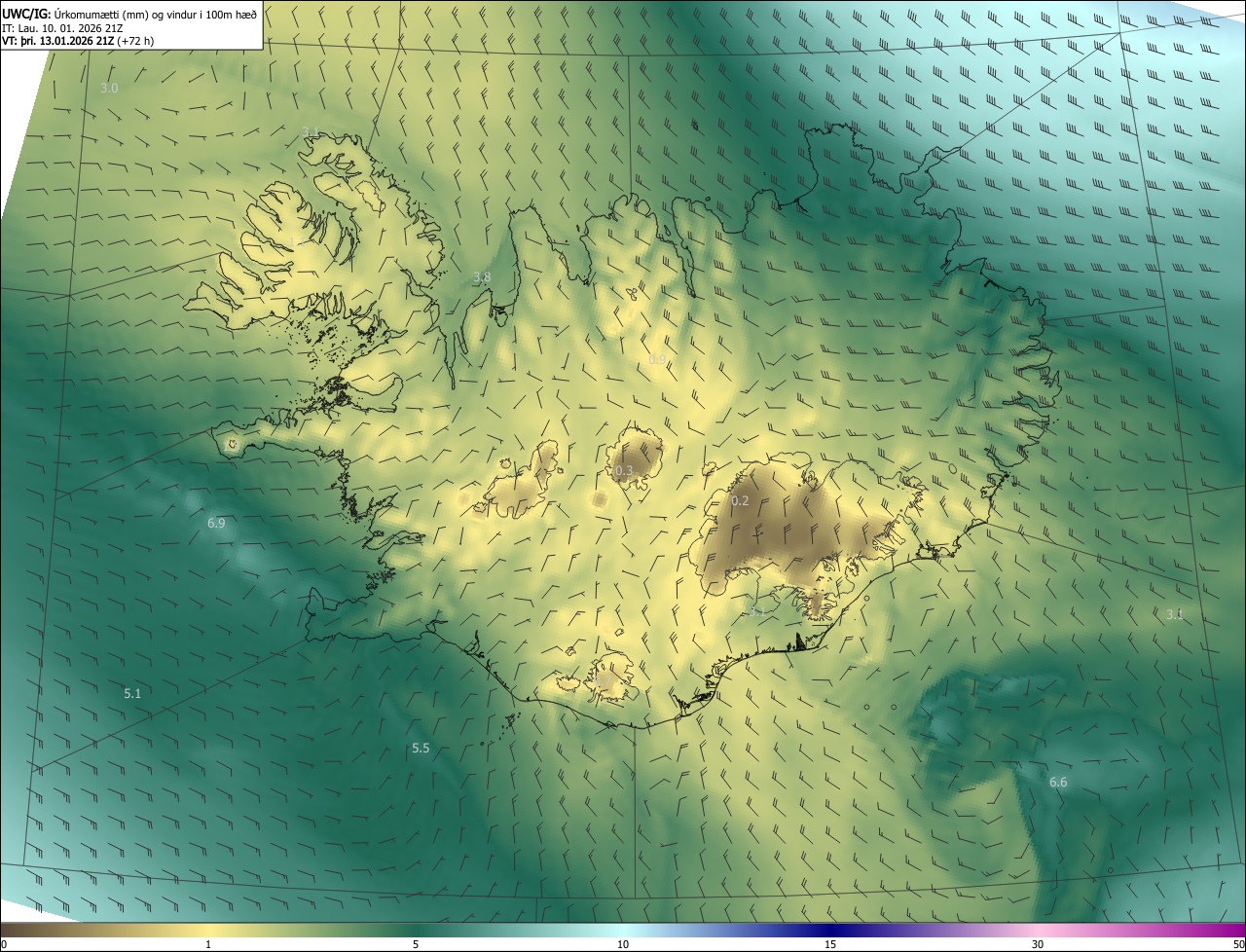The width and height of the screenshot is (1246, 952).
Task: Click the 0.3 value label on Hofsjökull
Action: click(x=624, y=470)
